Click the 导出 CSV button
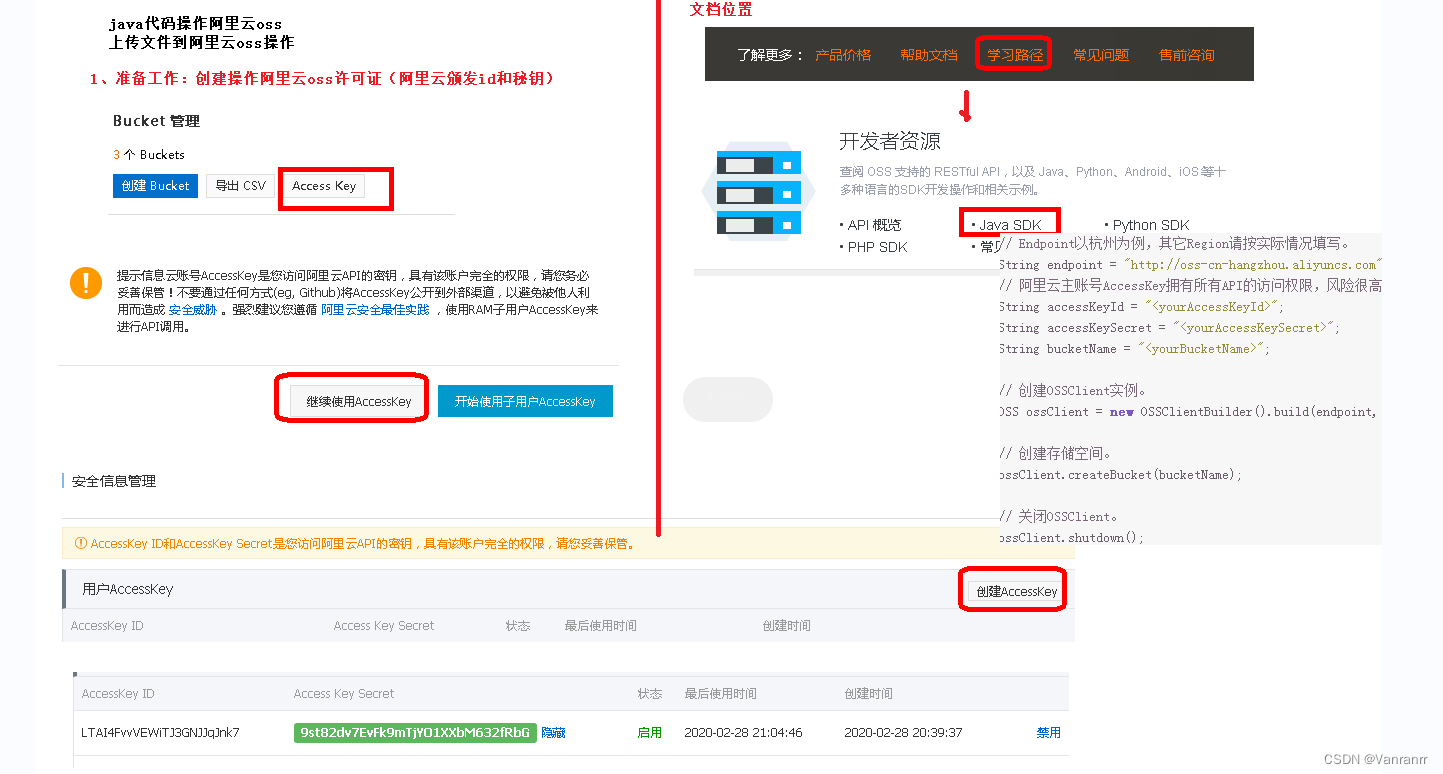This screenshot has width=1443, height=774. 240,186
